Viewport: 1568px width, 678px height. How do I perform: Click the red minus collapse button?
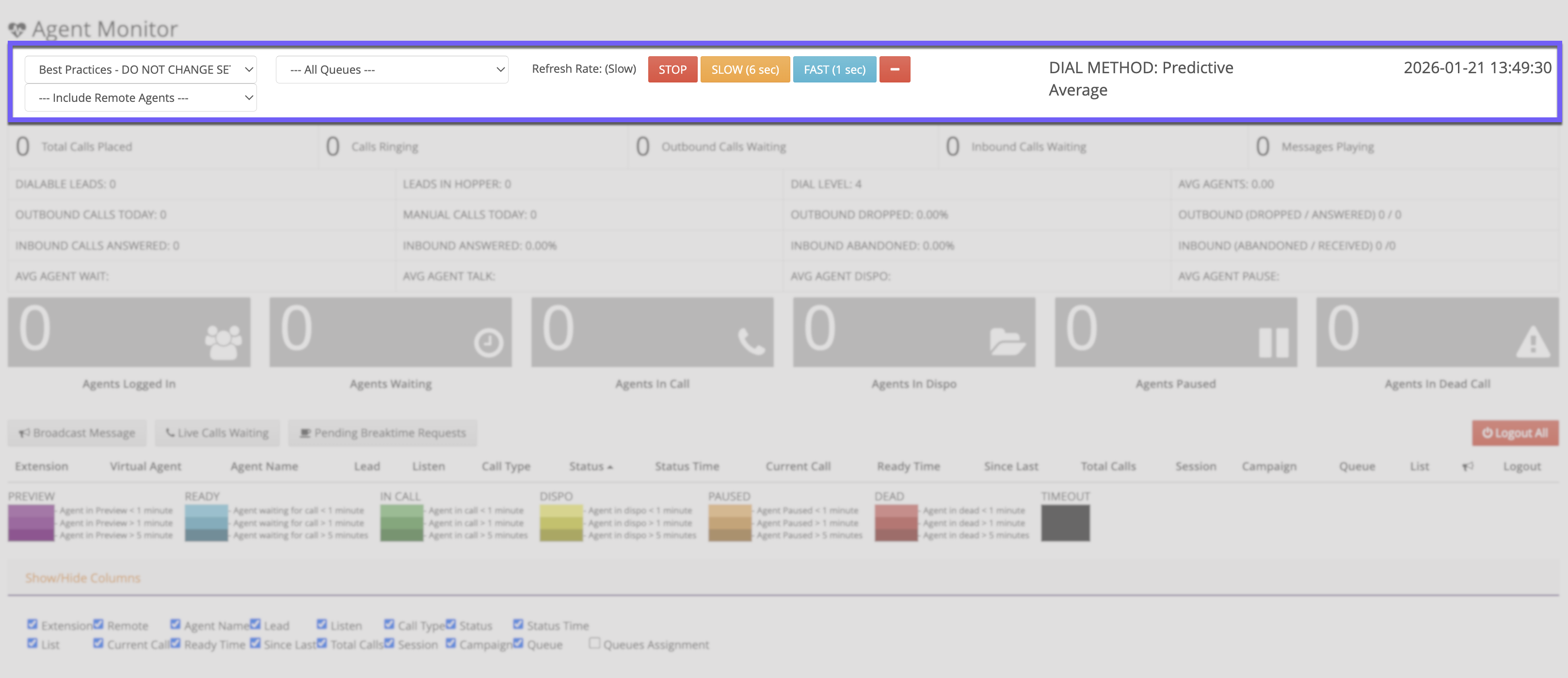894,69
